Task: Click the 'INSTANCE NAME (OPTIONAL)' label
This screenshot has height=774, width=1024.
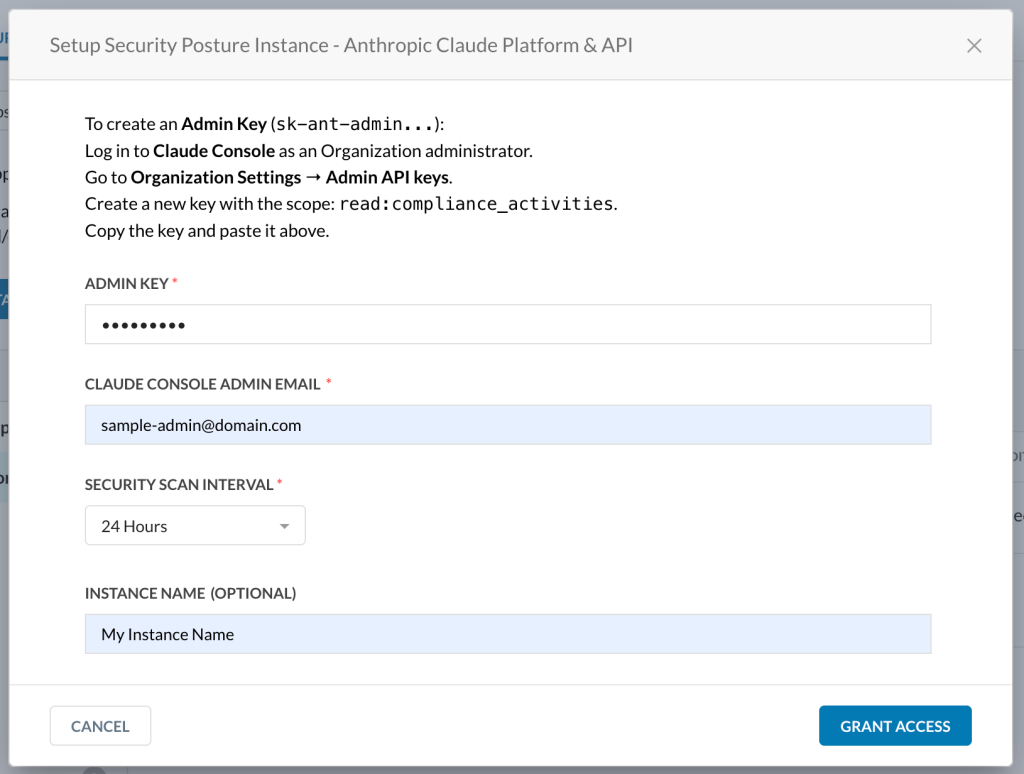Action: tap(191, 593)
